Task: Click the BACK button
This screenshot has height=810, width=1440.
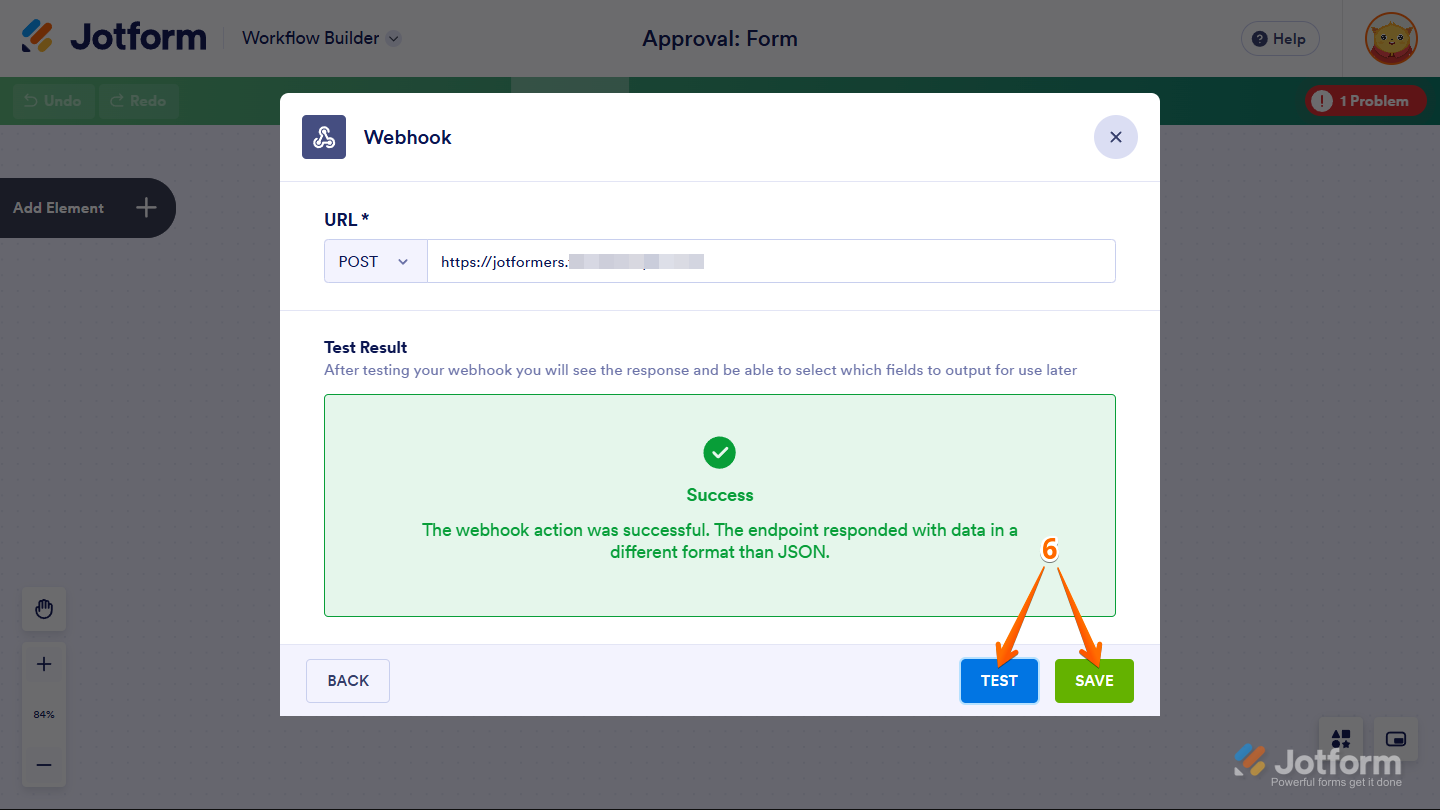Action: (x=347, y=680)
